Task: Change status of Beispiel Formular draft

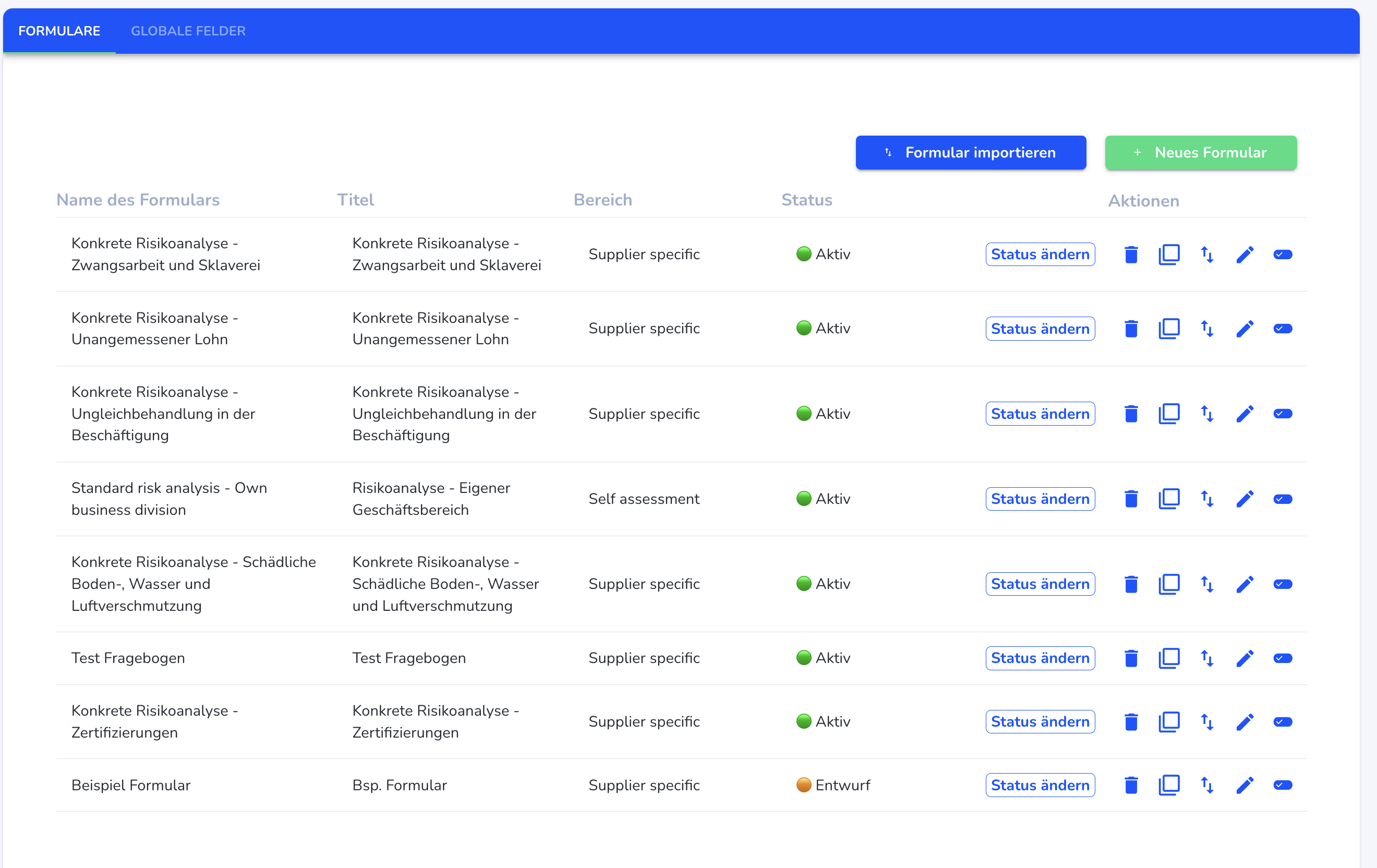Action: (1040, 785)
